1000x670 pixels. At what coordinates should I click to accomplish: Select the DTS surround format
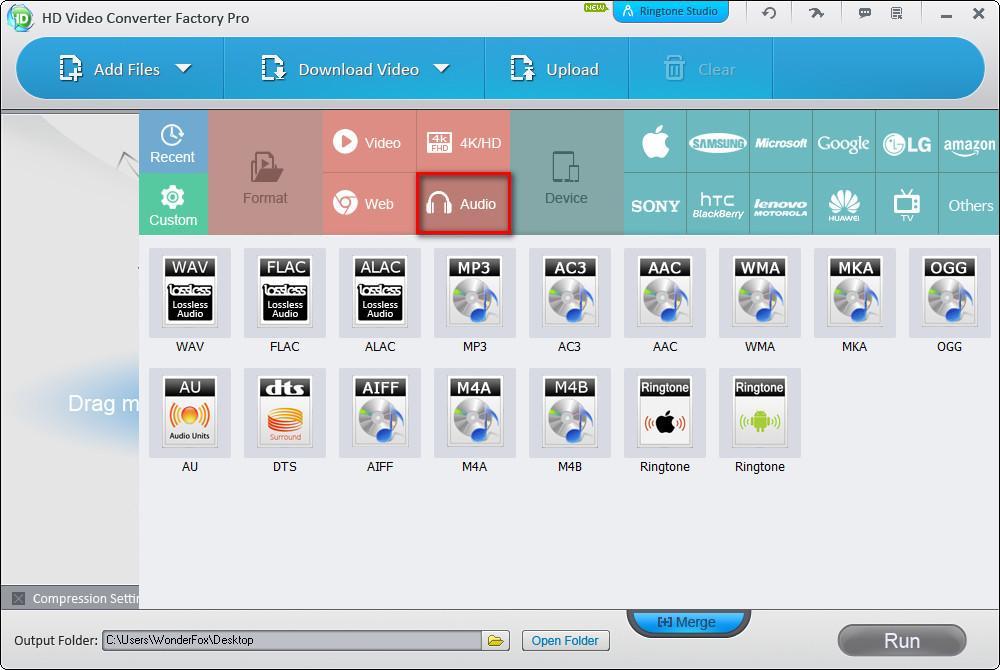(x=285, y=413)
